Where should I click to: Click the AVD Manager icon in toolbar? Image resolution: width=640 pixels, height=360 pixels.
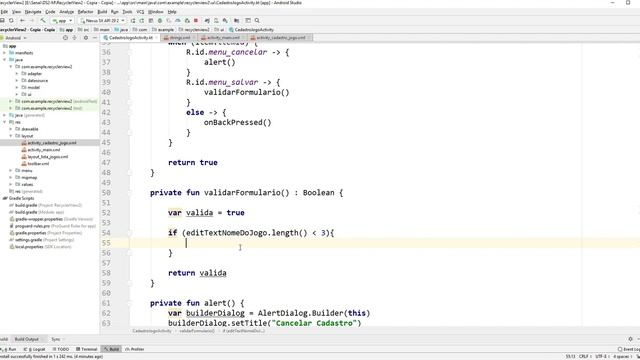point(216,20)
